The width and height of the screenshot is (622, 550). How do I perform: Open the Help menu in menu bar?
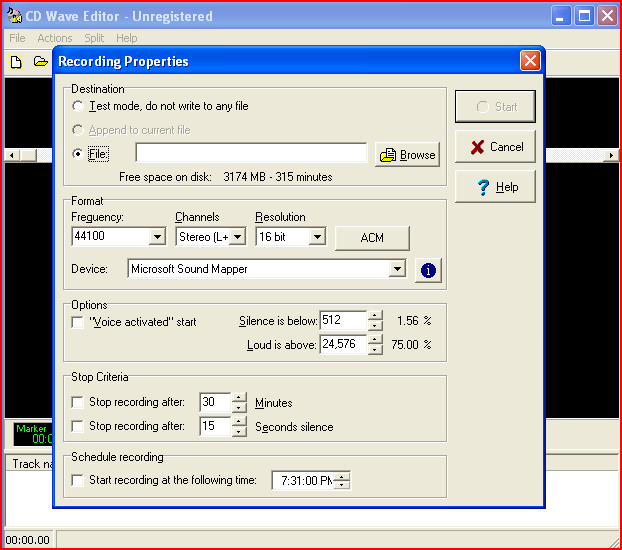(127, 38)
